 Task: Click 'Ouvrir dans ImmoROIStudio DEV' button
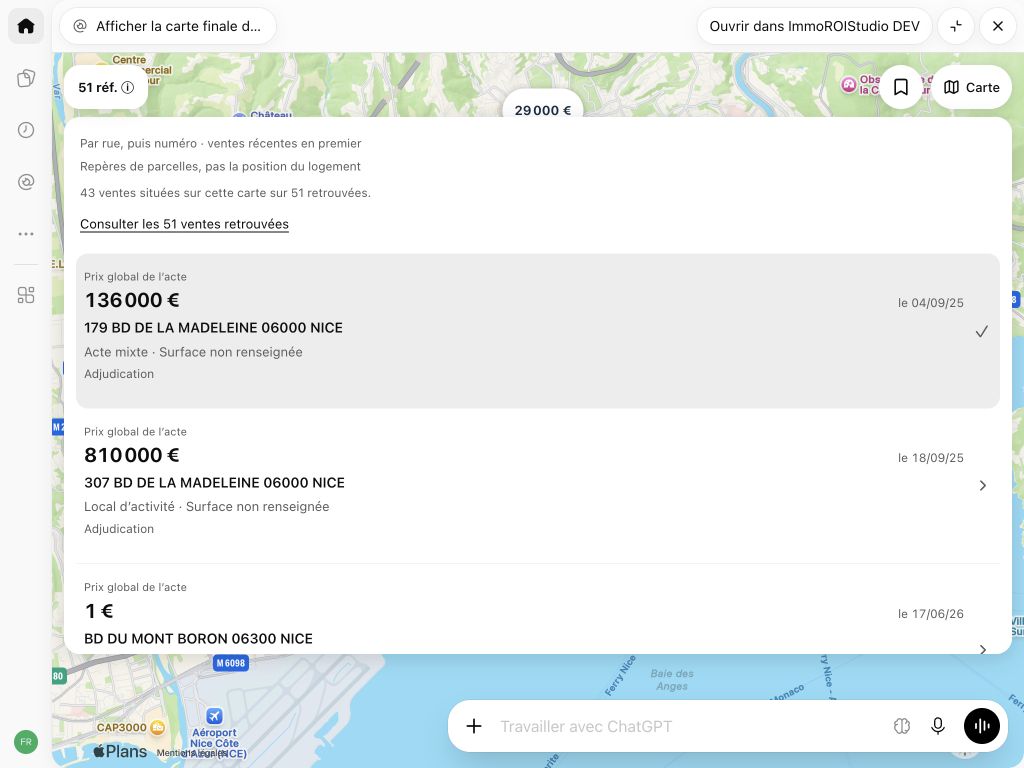coord(814,26)
